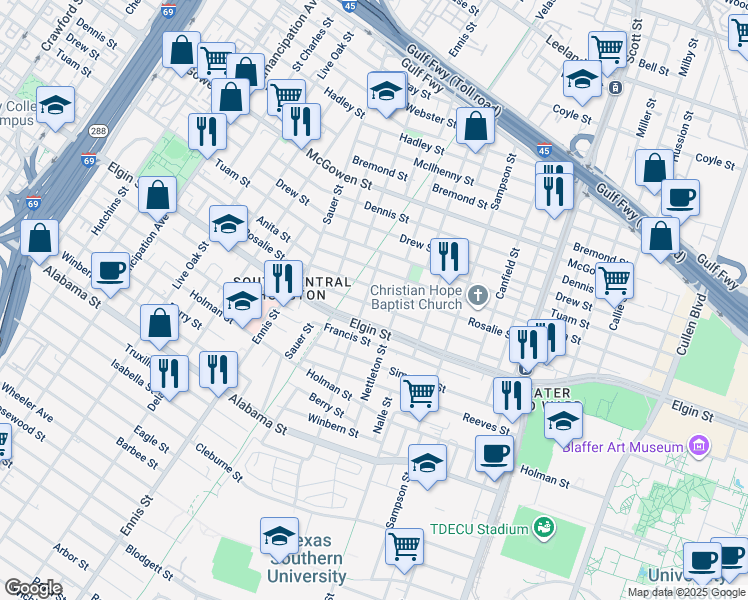Click the shopping bag icon beside Hutchins St
The width and height of the screenshot is (748, 600).
[x=158, y=194]
